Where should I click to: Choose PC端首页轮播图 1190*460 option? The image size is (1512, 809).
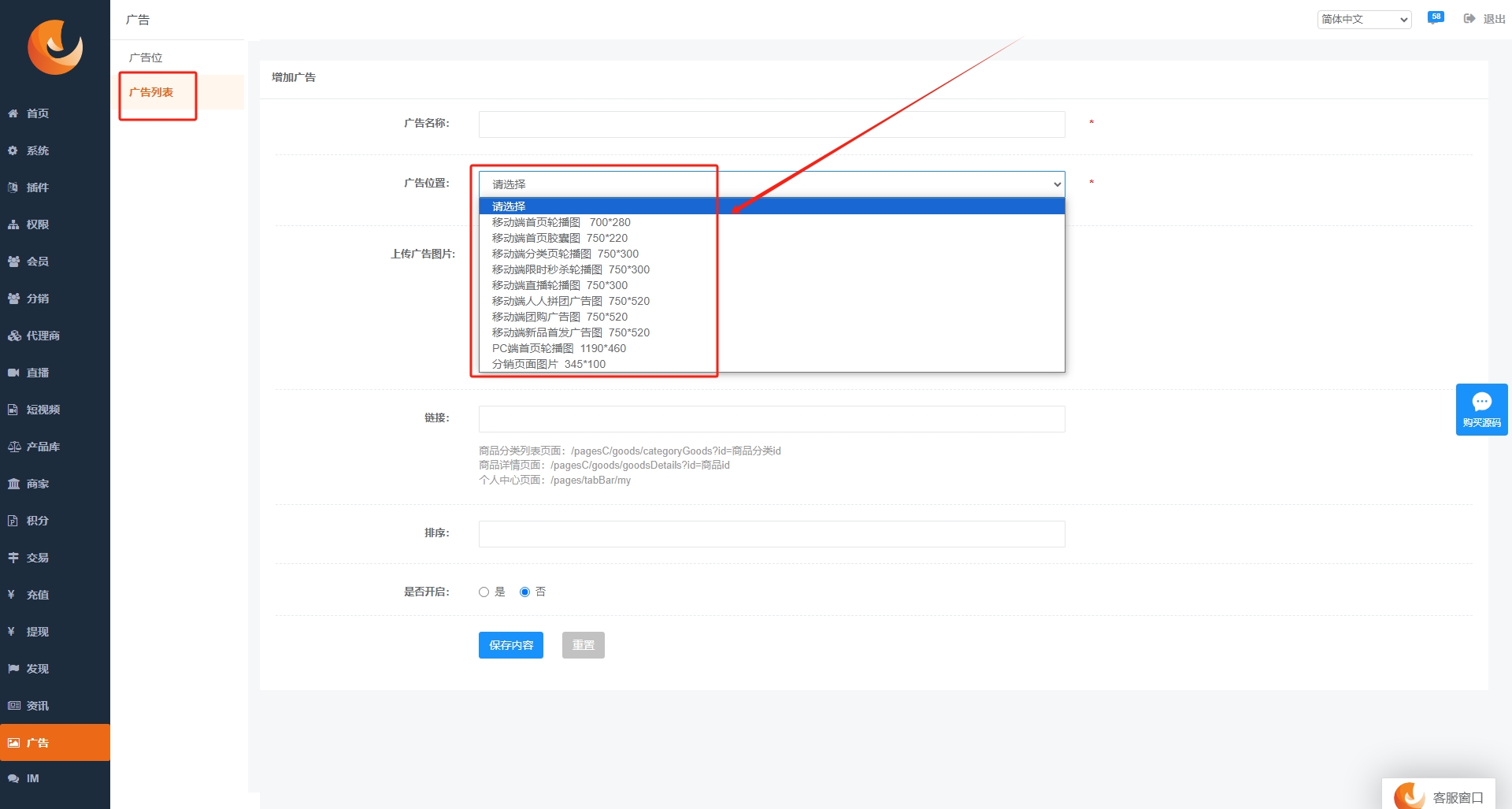[772, 348]
